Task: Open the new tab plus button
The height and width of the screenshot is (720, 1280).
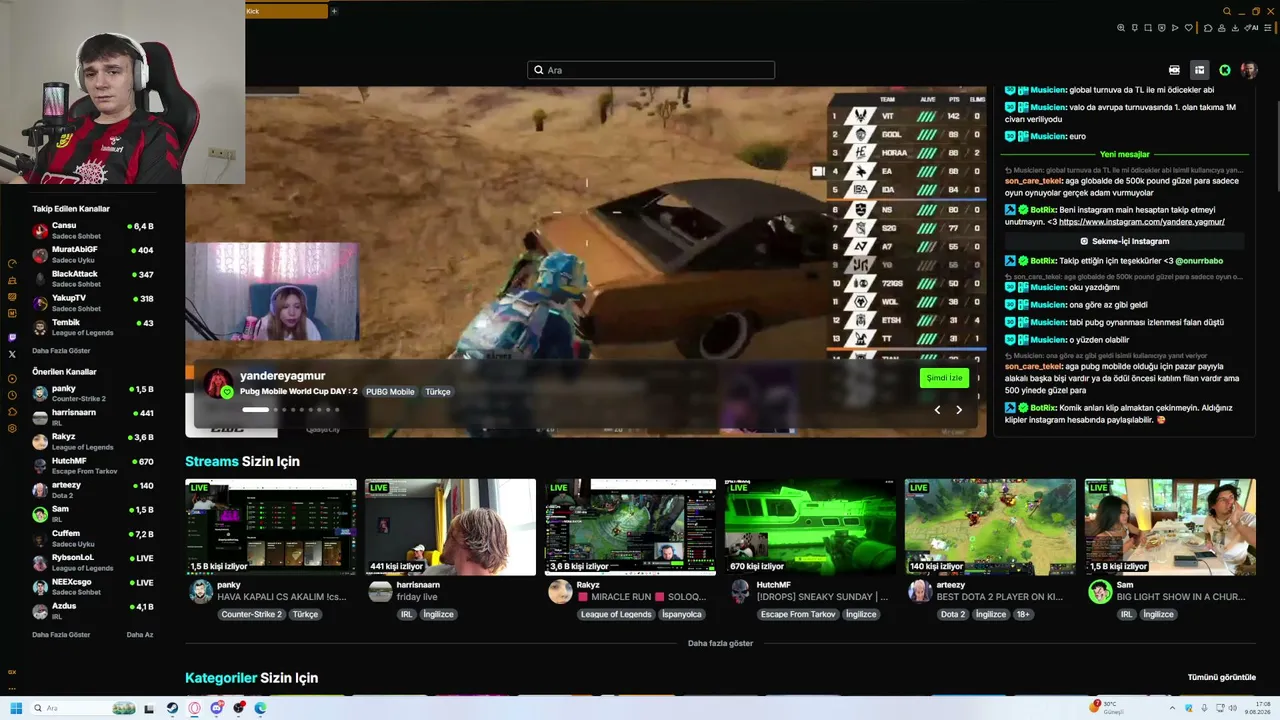Action: click(334, 11)
